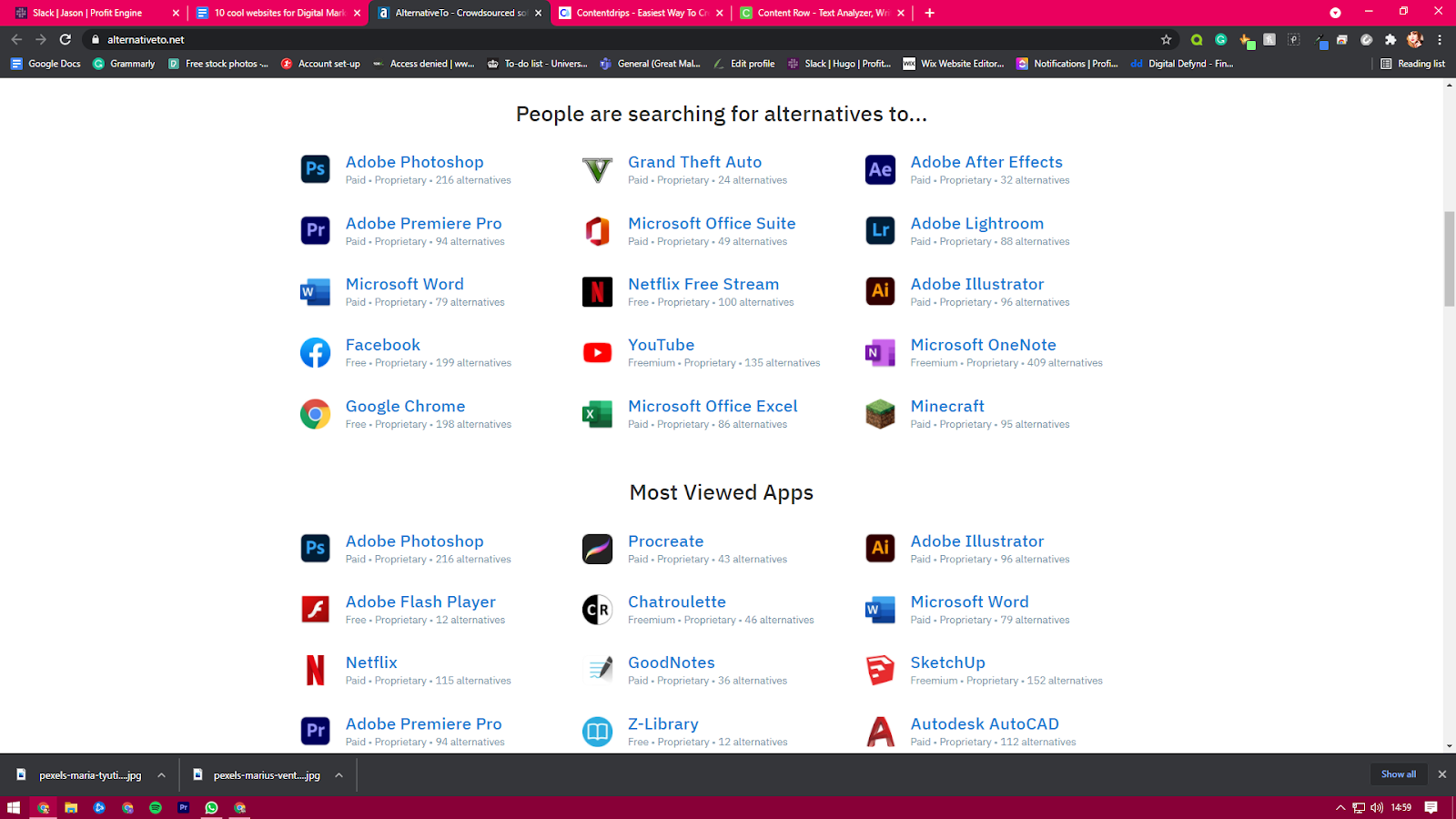Switch to the Content Row tab
The image size is (1456, 819).
pos(822,13)
